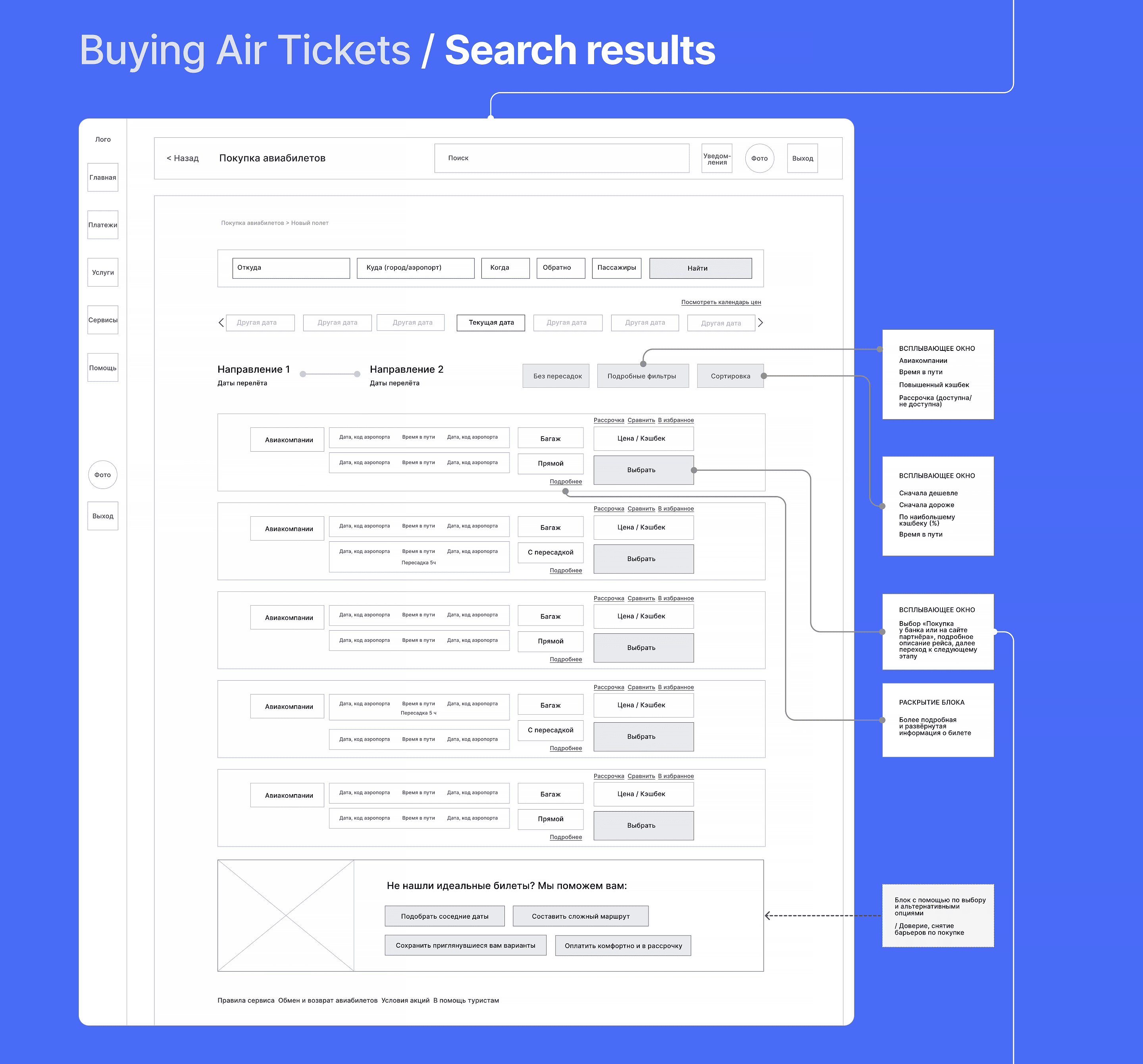Click Сохранить приглянувшиеся вам варианты
This screenshot has width=1143, height=1064.
coord(465,946)
